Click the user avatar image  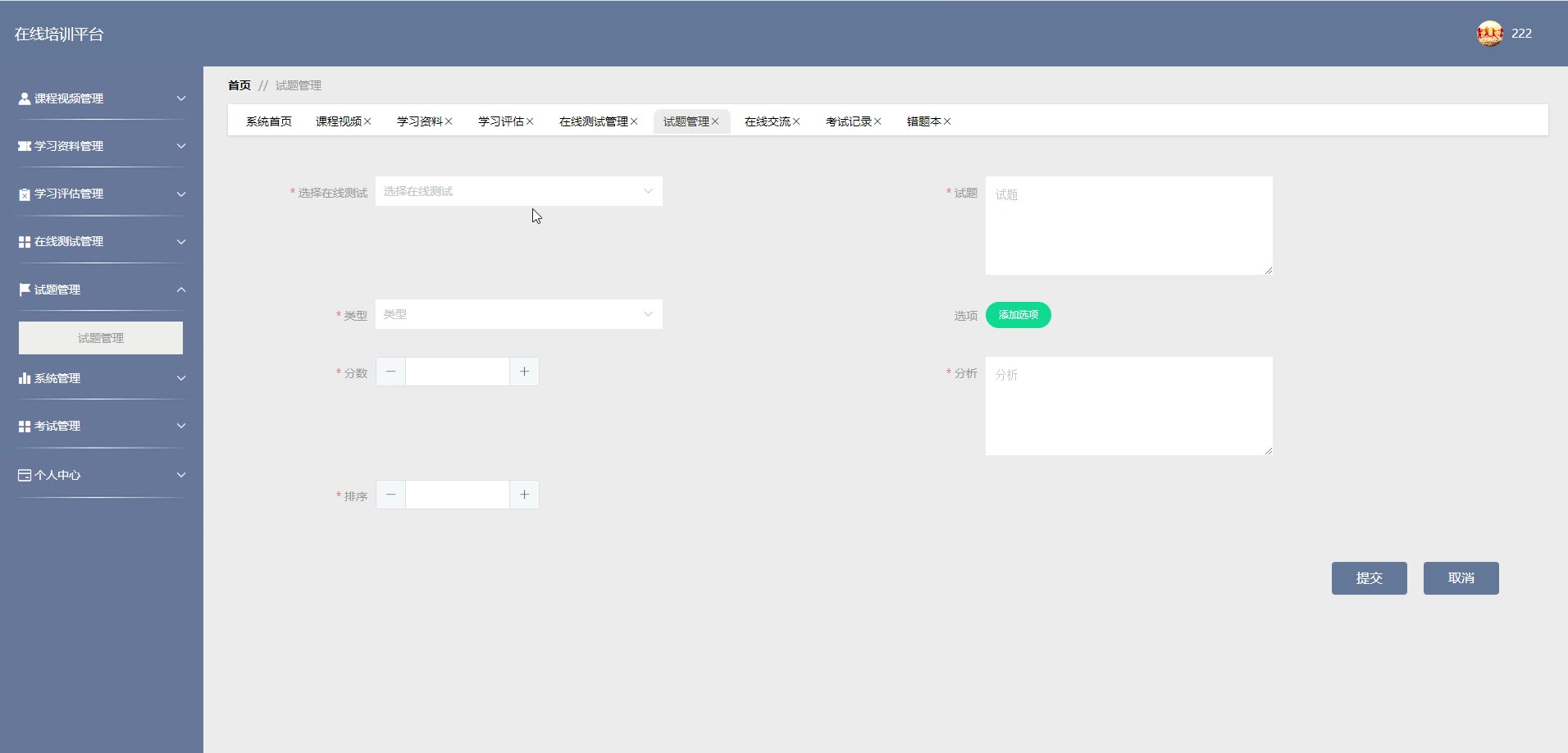click(x=1489, y=34)
